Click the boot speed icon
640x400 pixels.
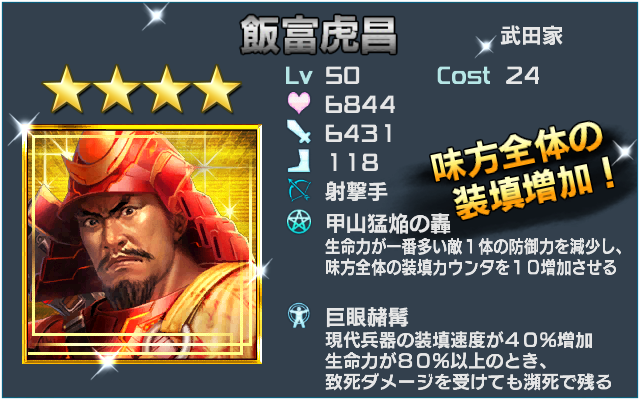[299, 161]
